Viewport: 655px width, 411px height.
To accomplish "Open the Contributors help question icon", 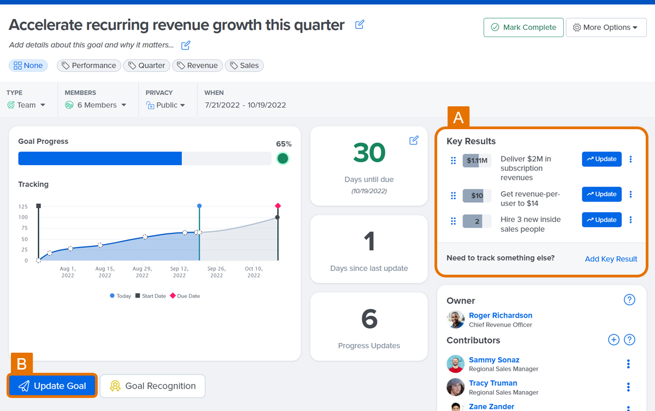I will tap(629, 340).
